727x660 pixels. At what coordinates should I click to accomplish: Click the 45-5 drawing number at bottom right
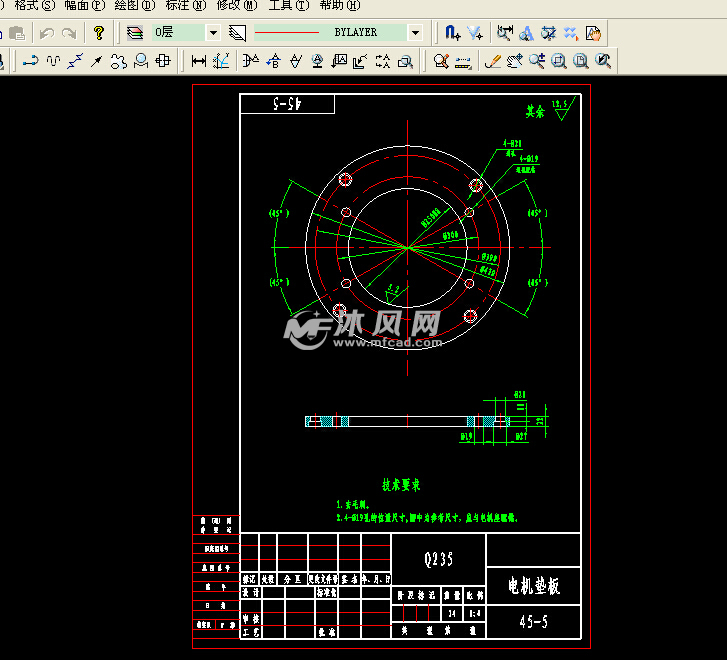click(534, 622)
